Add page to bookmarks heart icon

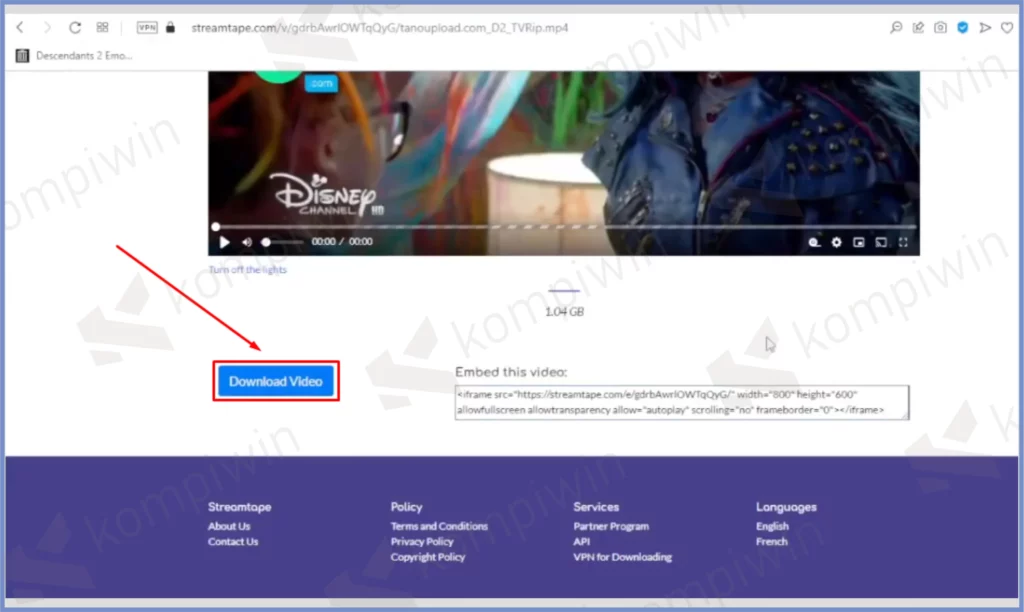click(x=1006, y=28)
